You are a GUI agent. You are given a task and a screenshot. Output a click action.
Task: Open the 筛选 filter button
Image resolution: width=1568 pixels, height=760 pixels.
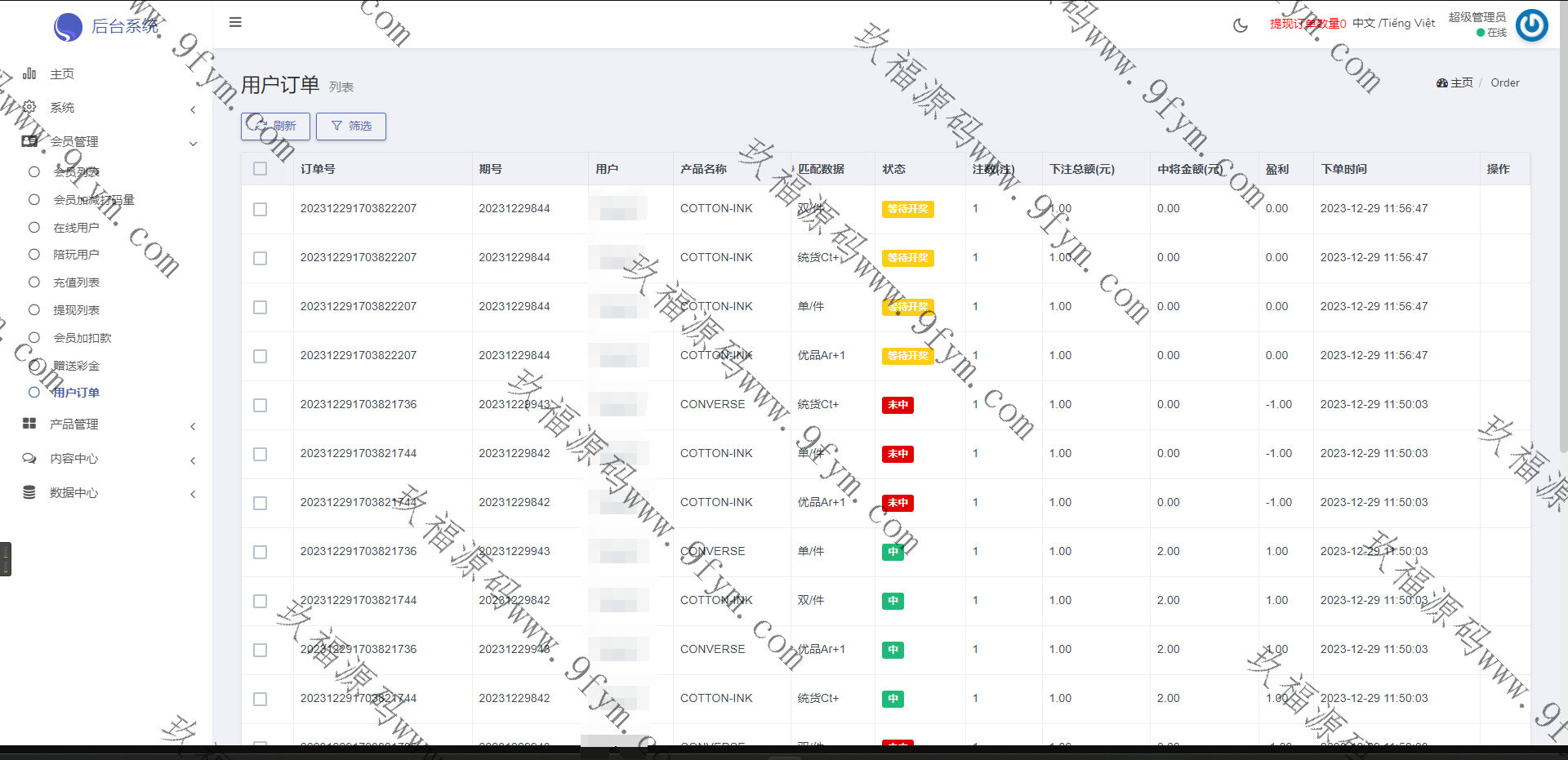[x=351, y=126]
